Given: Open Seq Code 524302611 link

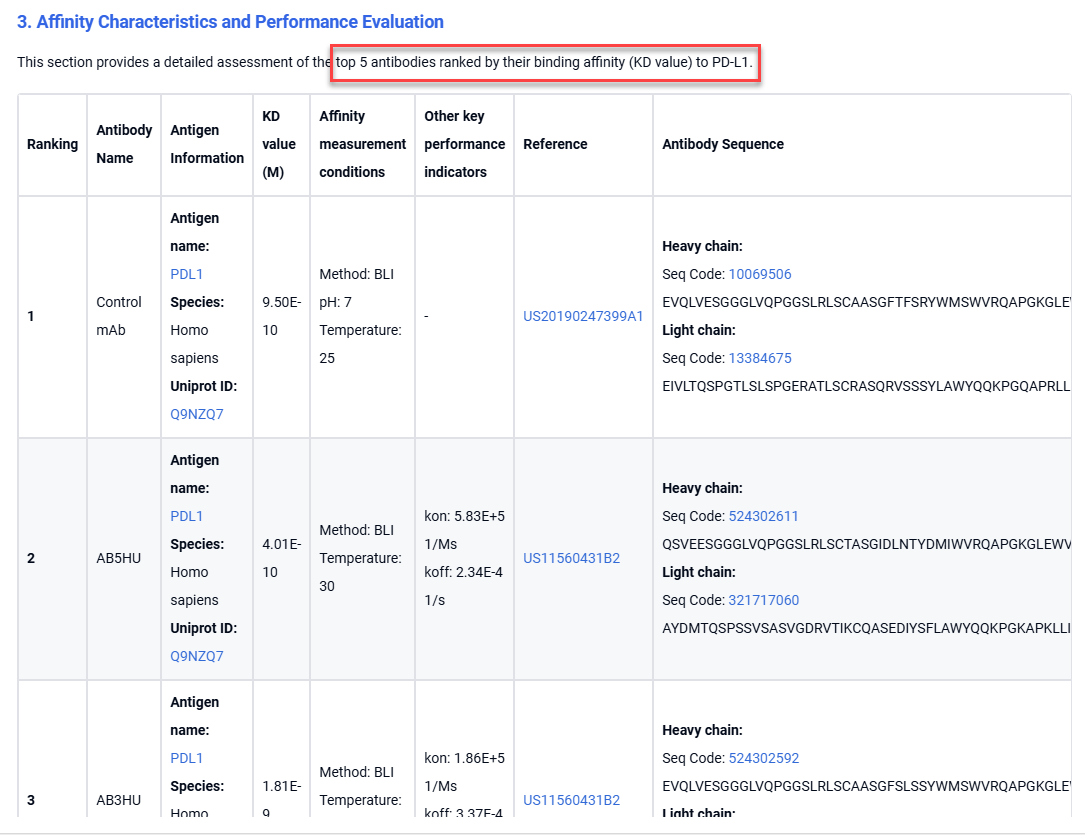Looking at the screenshot, I should coord(763,516).
